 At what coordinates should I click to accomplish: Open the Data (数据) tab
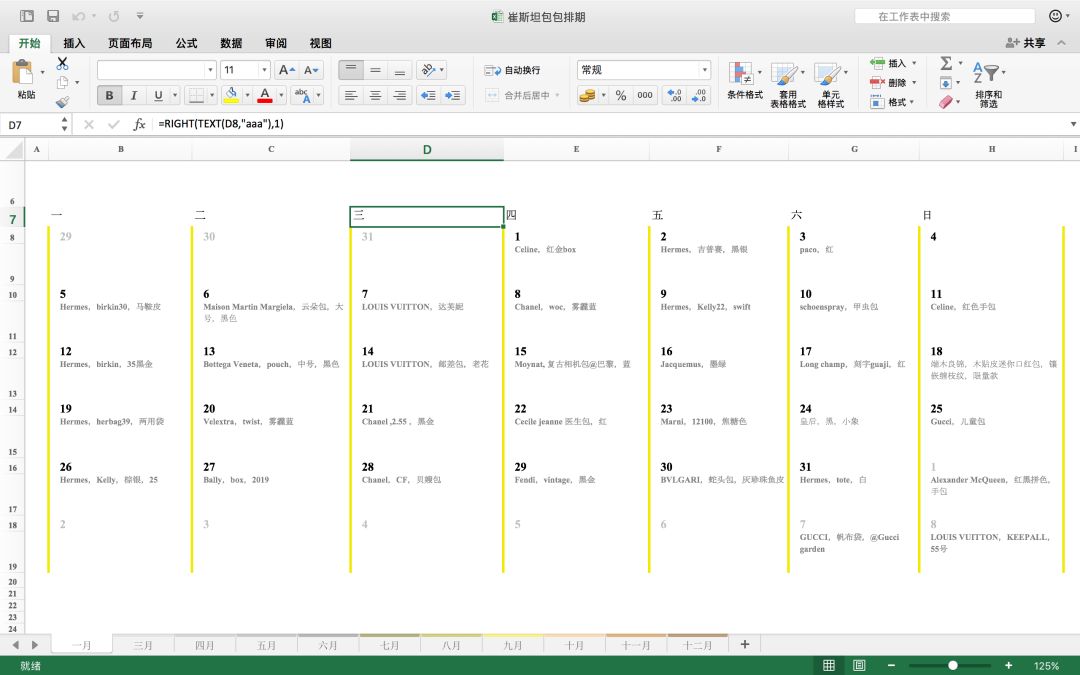[231, 43]
